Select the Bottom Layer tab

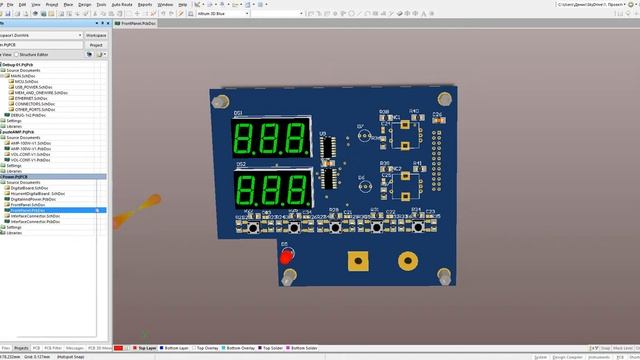pyautogui.click(x=174, y=348)
